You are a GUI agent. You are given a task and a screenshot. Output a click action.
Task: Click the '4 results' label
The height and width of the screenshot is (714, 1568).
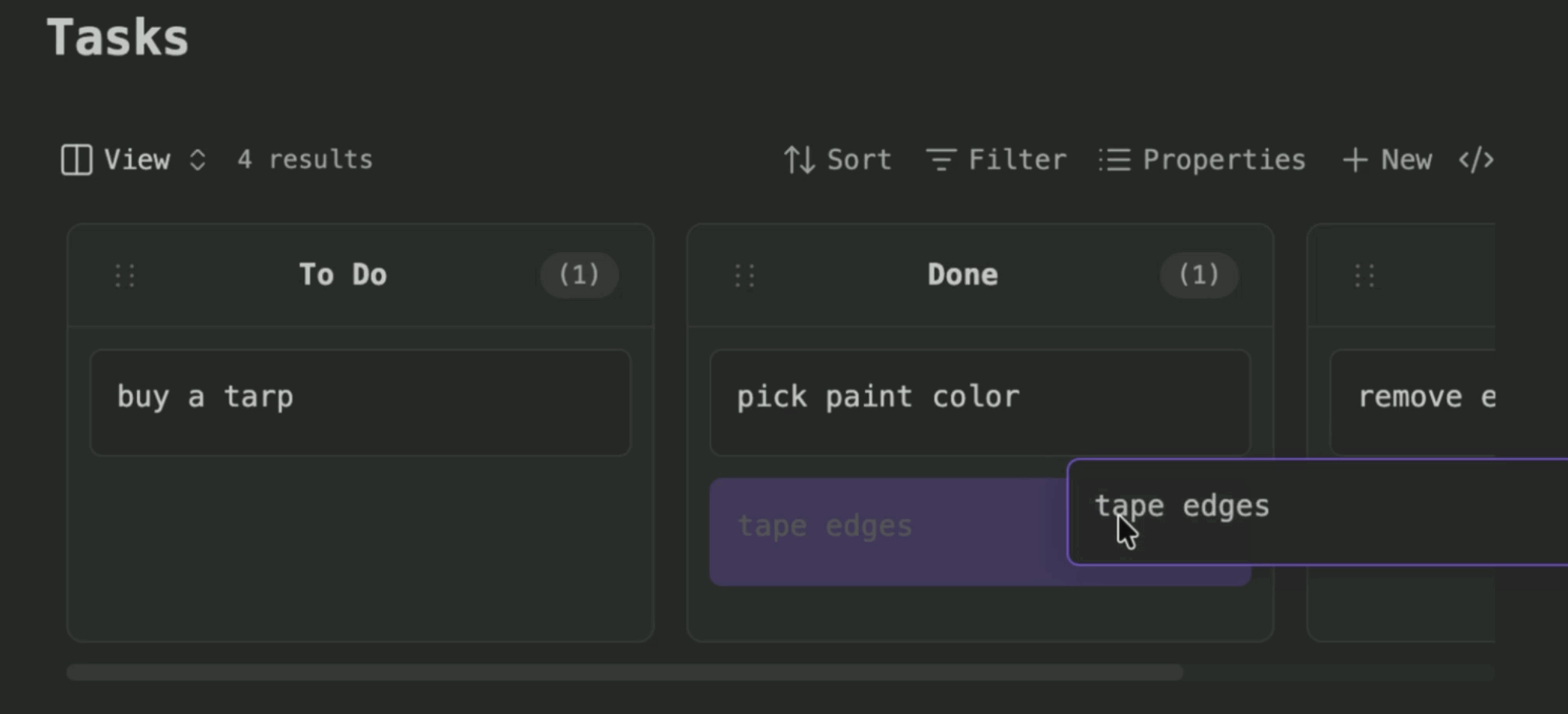(305, 160)
